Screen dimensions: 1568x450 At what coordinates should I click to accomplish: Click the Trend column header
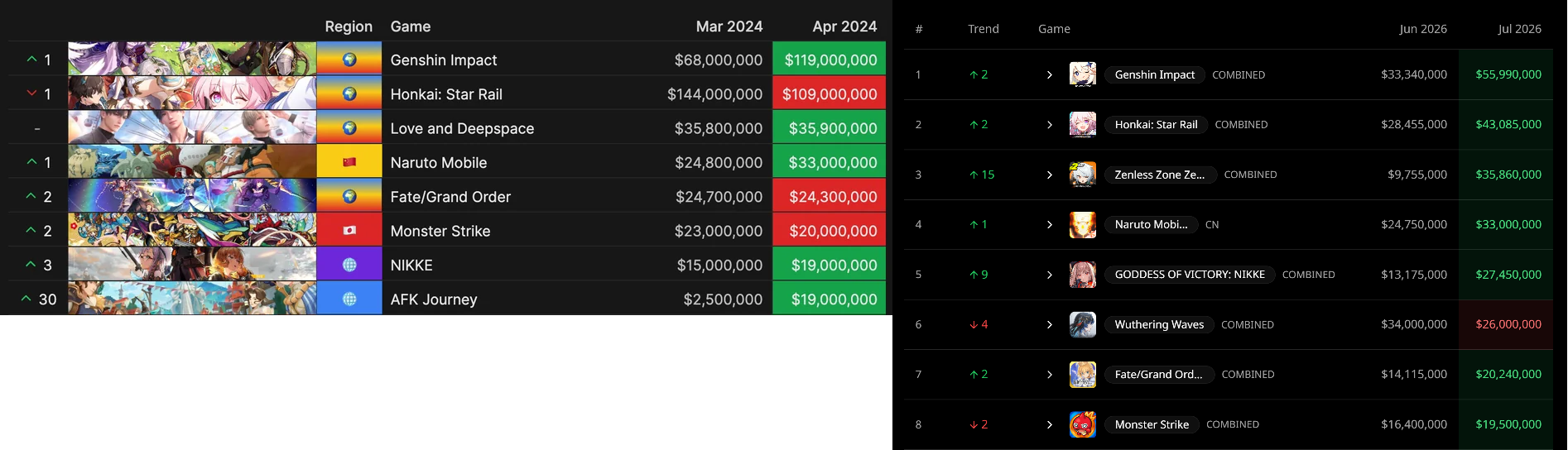tap(984, 29)
